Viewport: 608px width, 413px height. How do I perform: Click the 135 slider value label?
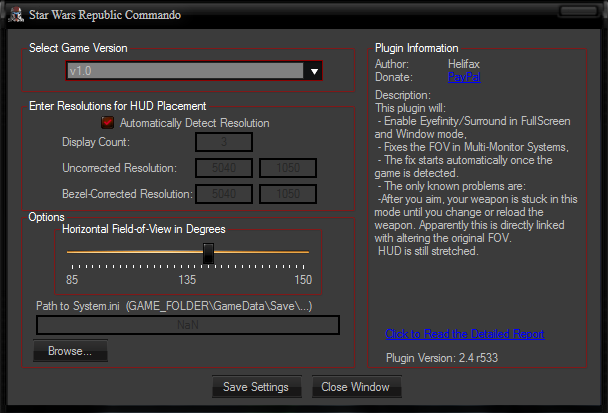pos(187,280)
